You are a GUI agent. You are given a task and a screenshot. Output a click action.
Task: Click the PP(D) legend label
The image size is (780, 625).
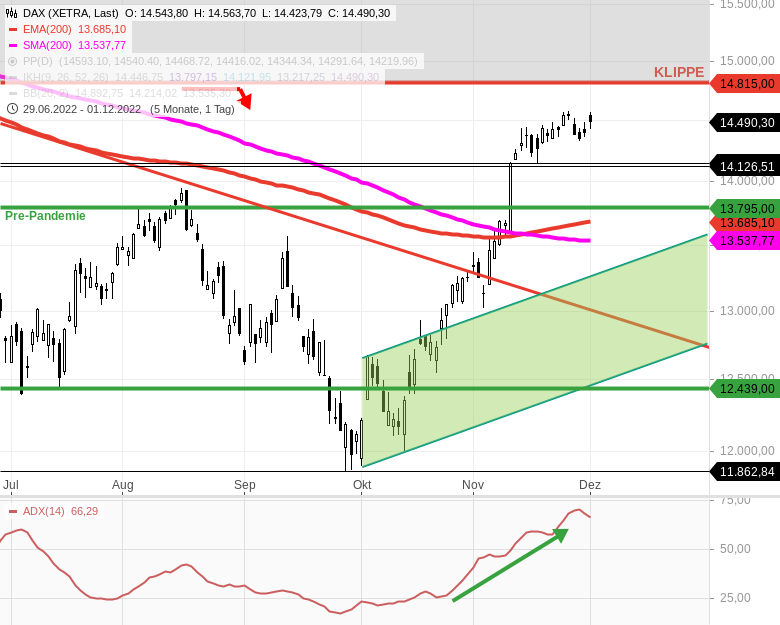(x=38, y=61)
